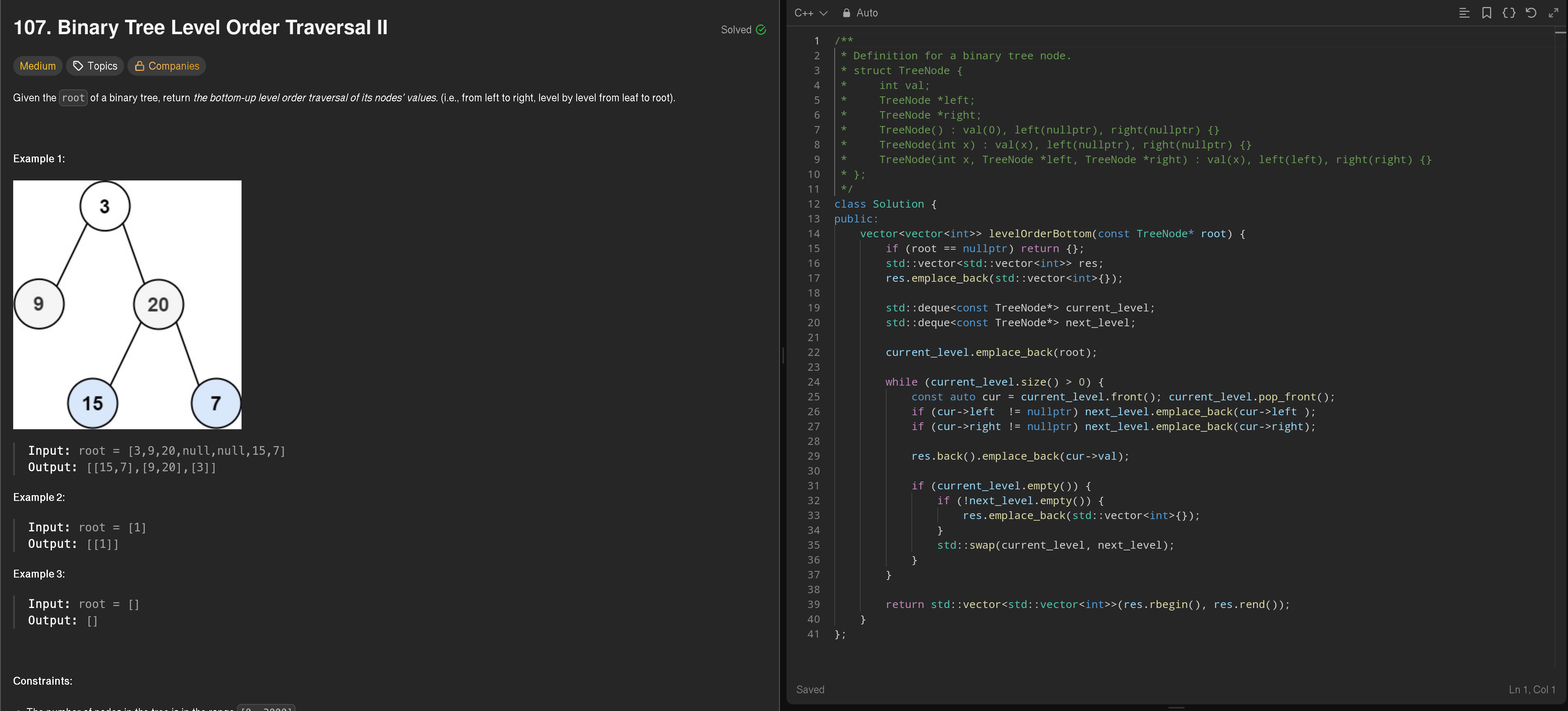The width and height of the screenshot is (1568, 711).
Task: Click the curly braces icon
Action: [x=1508, y=13]
